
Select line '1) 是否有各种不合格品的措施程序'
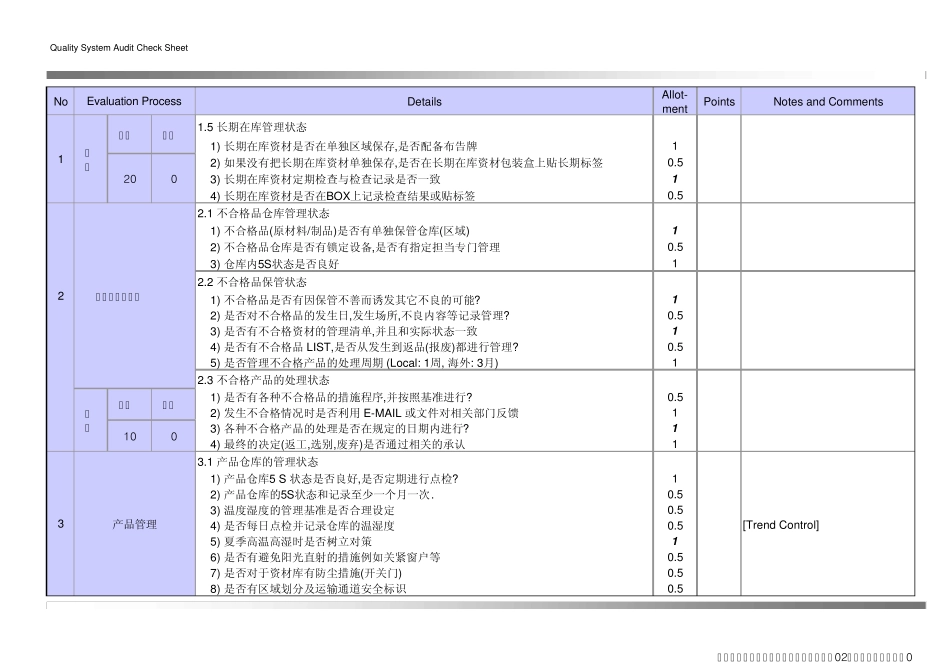[x=341, y=398]
